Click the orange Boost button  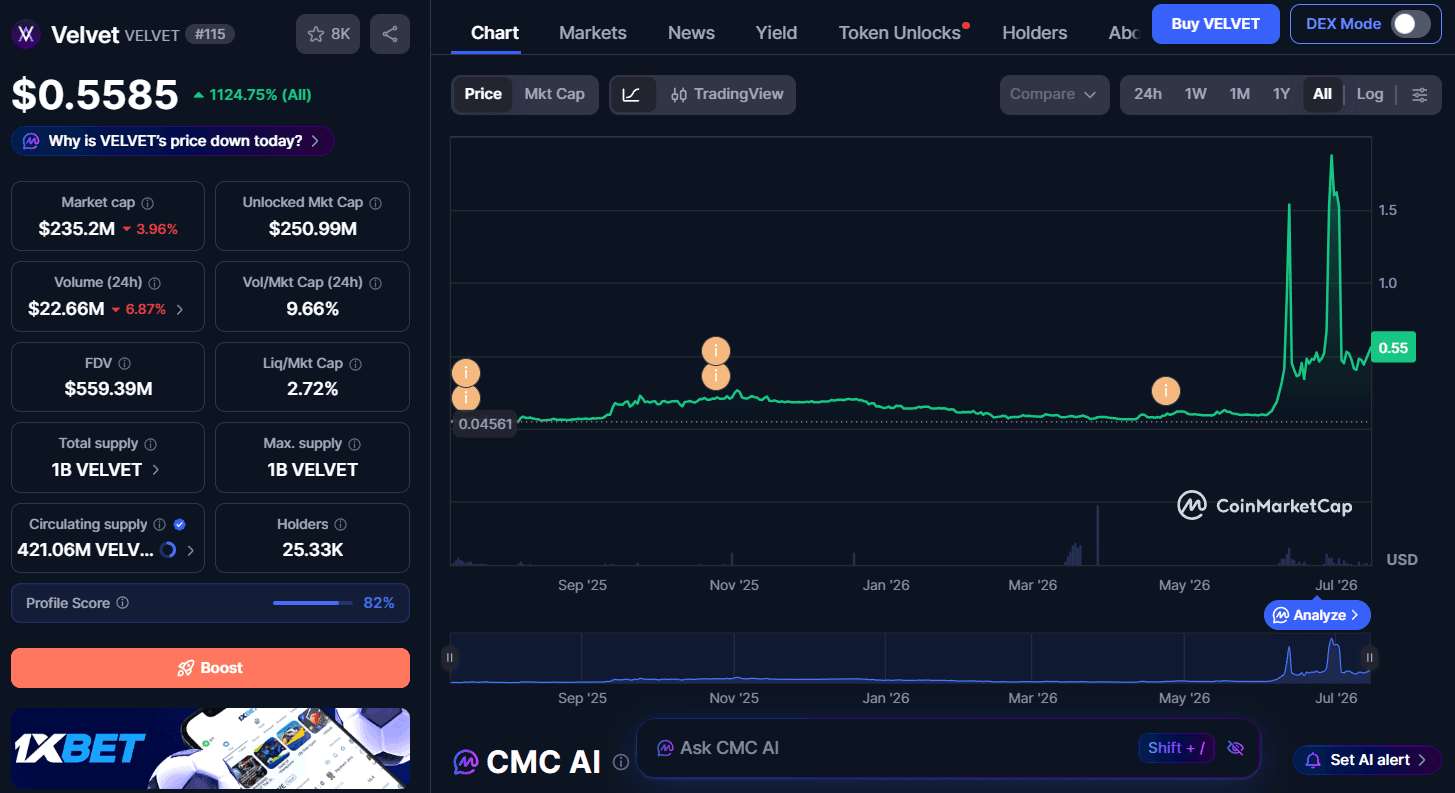click(210, 668)
